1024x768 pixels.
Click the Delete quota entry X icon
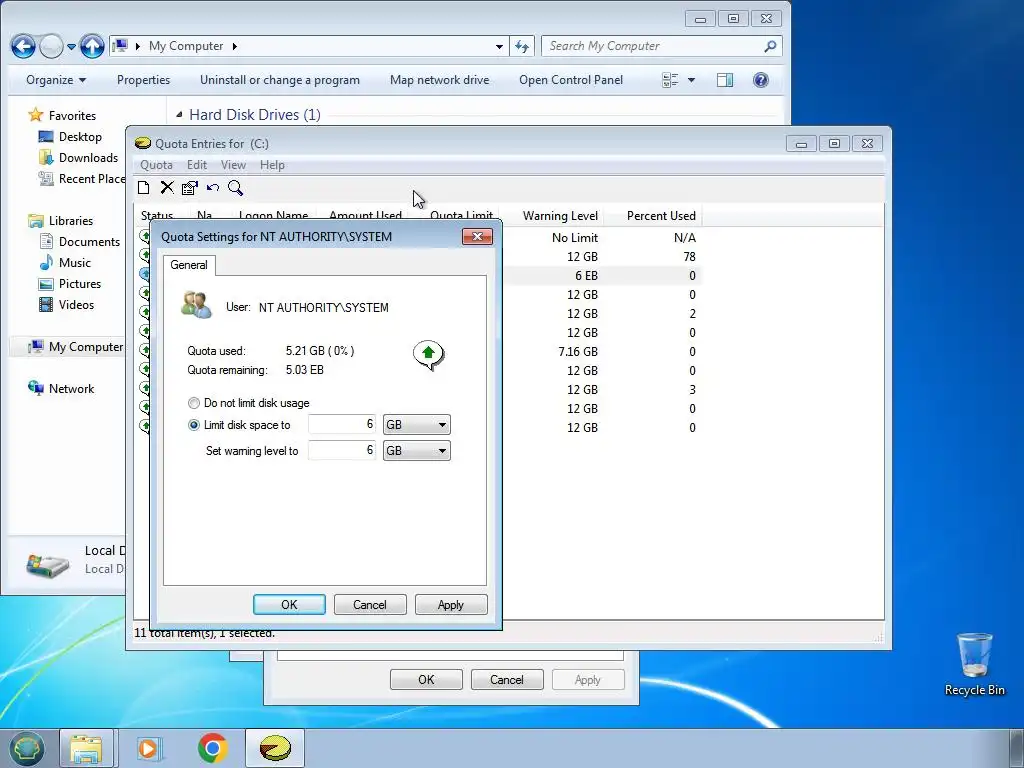pos(167,188)
